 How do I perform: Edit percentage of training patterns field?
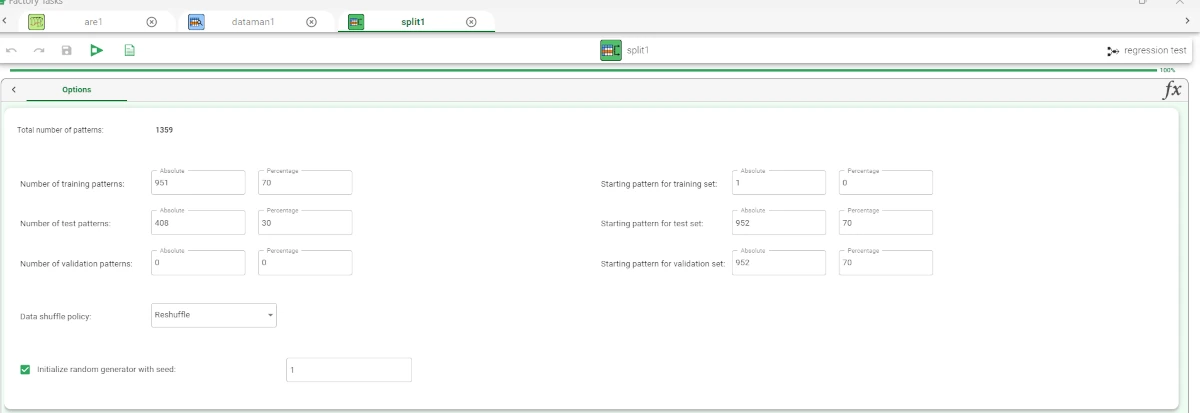304,182
